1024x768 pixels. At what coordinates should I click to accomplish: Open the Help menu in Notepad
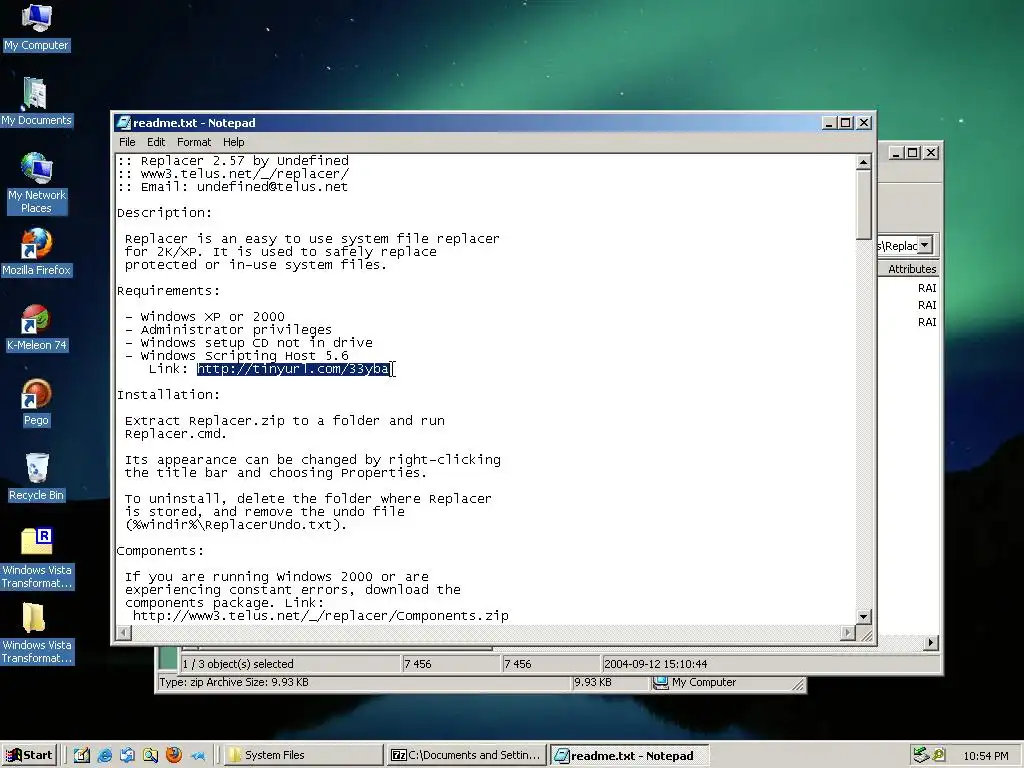(233, 142)
